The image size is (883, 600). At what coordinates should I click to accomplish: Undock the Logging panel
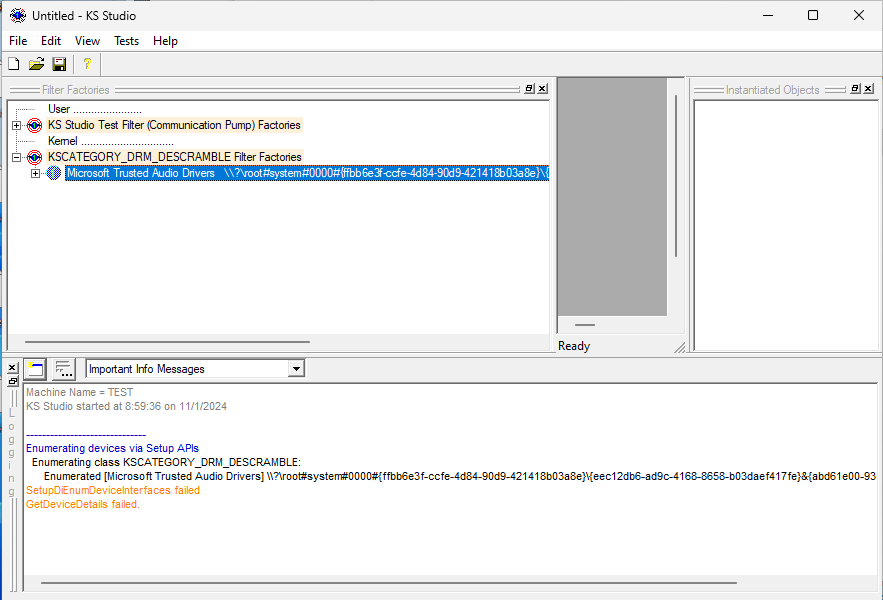12,381
